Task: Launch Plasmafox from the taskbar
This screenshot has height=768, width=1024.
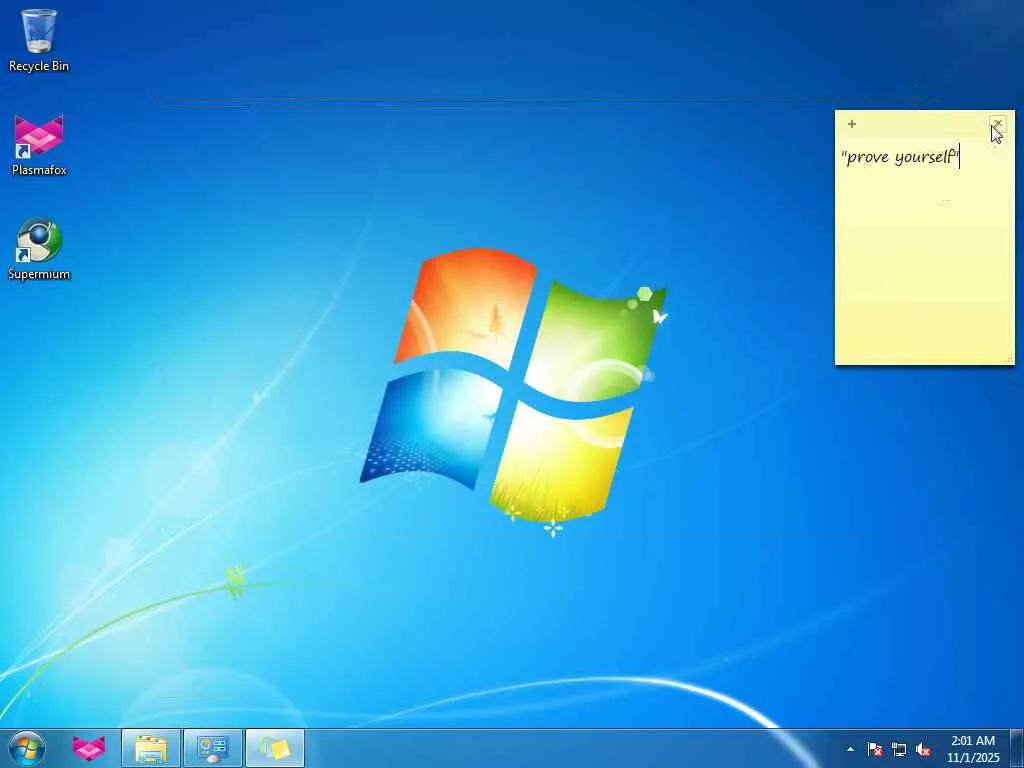Action: point(88,748)
